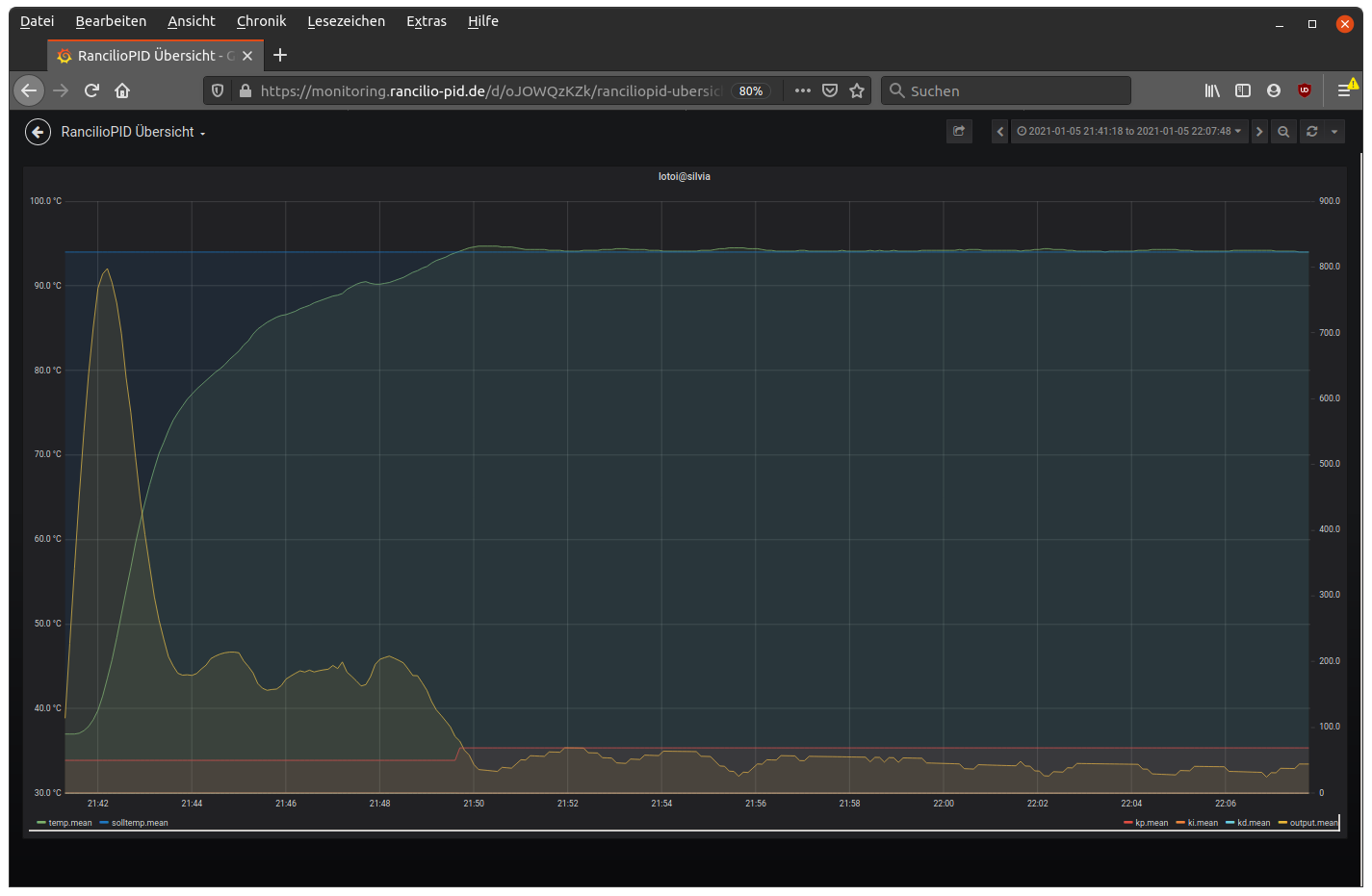Save page to Pocket icon

click(x=830, y=90)
